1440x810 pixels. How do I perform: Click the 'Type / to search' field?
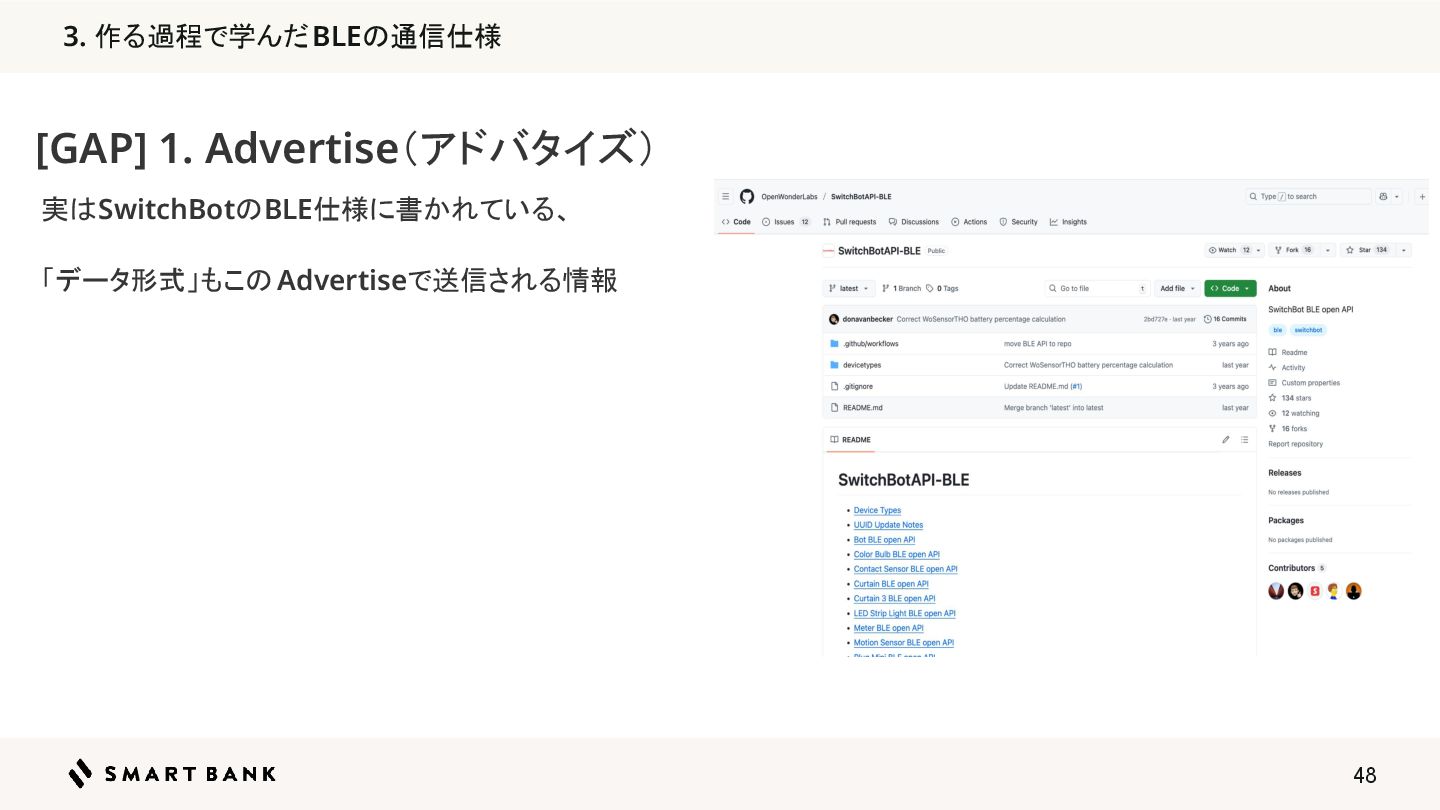pos(1308,197)
